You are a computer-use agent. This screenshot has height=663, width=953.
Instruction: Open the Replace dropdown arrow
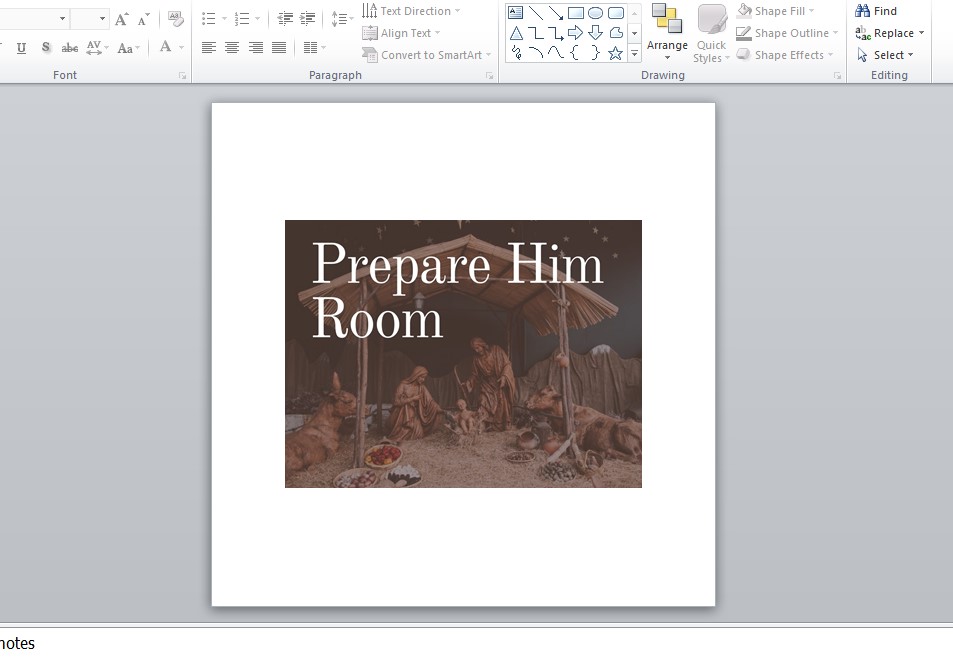click(921, 33)
